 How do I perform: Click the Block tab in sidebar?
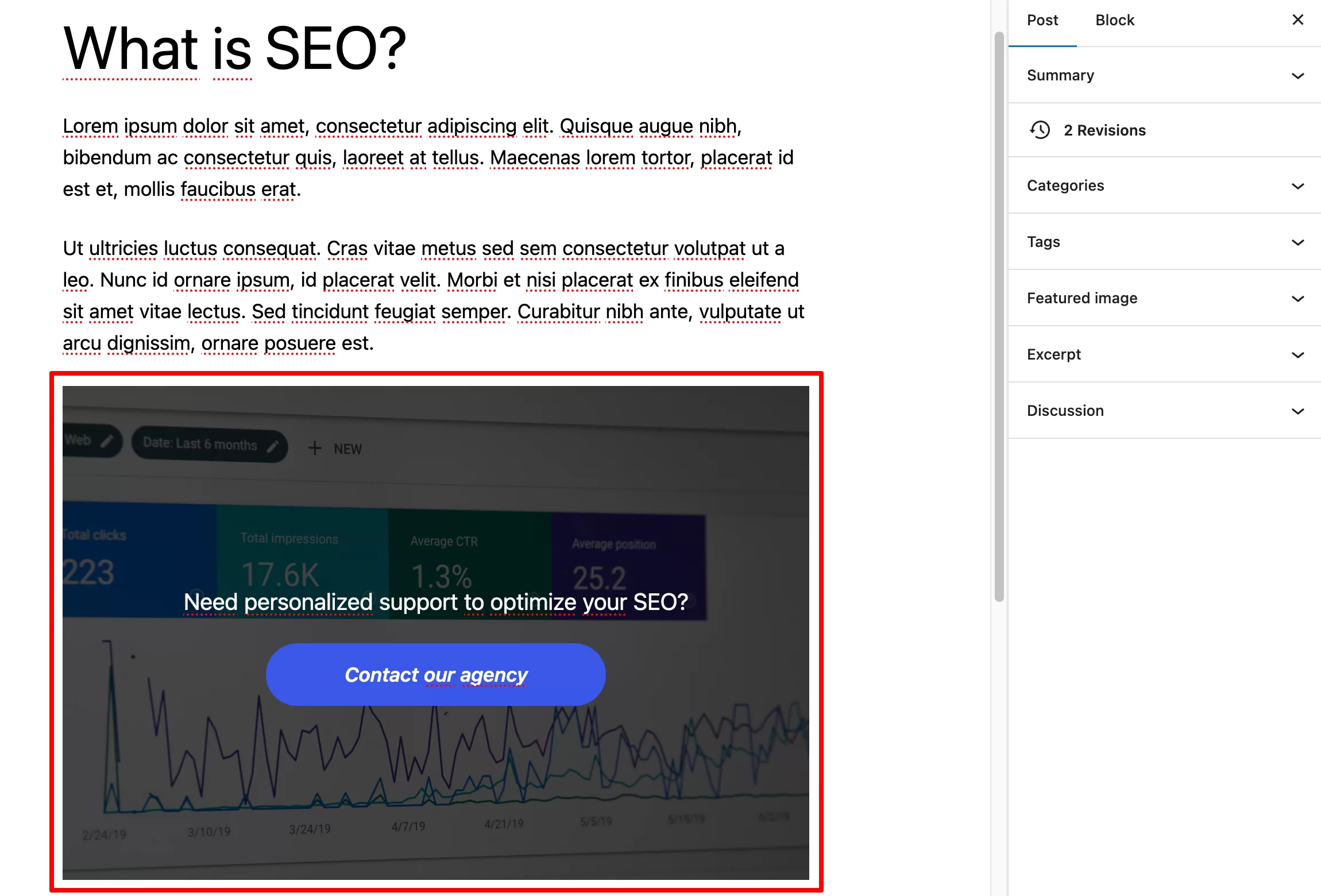tap(1113, 20)
